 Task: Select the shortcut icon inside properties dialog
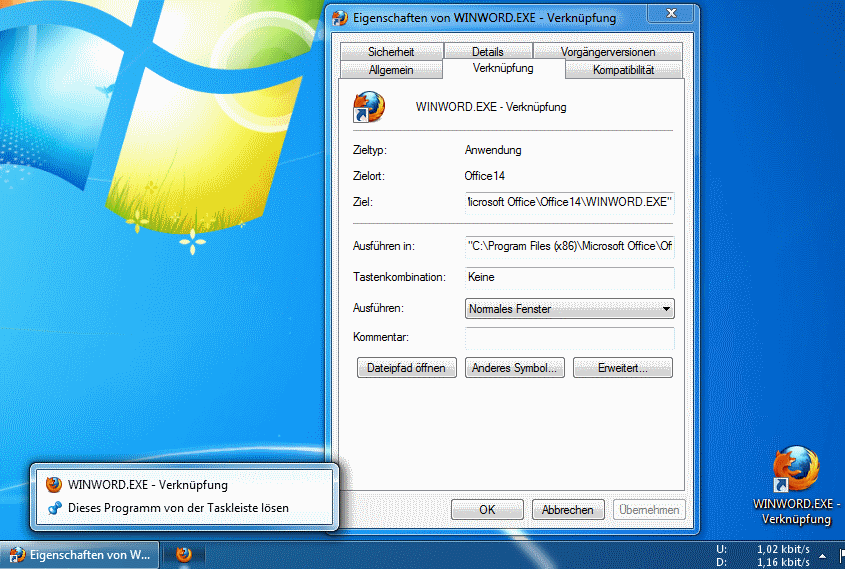point(369,106)
